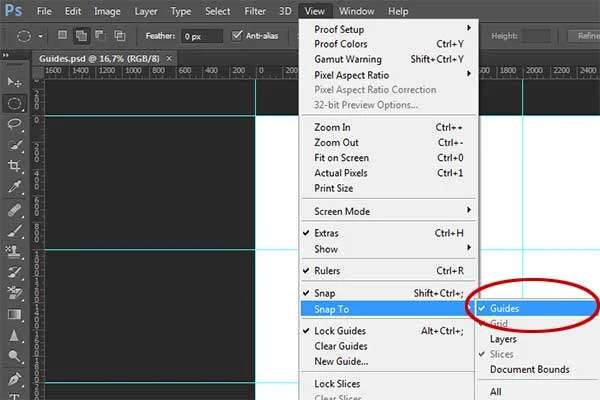Close the Guides.psd document tab
Screen dimensions: 600x400
pos(169,59)
